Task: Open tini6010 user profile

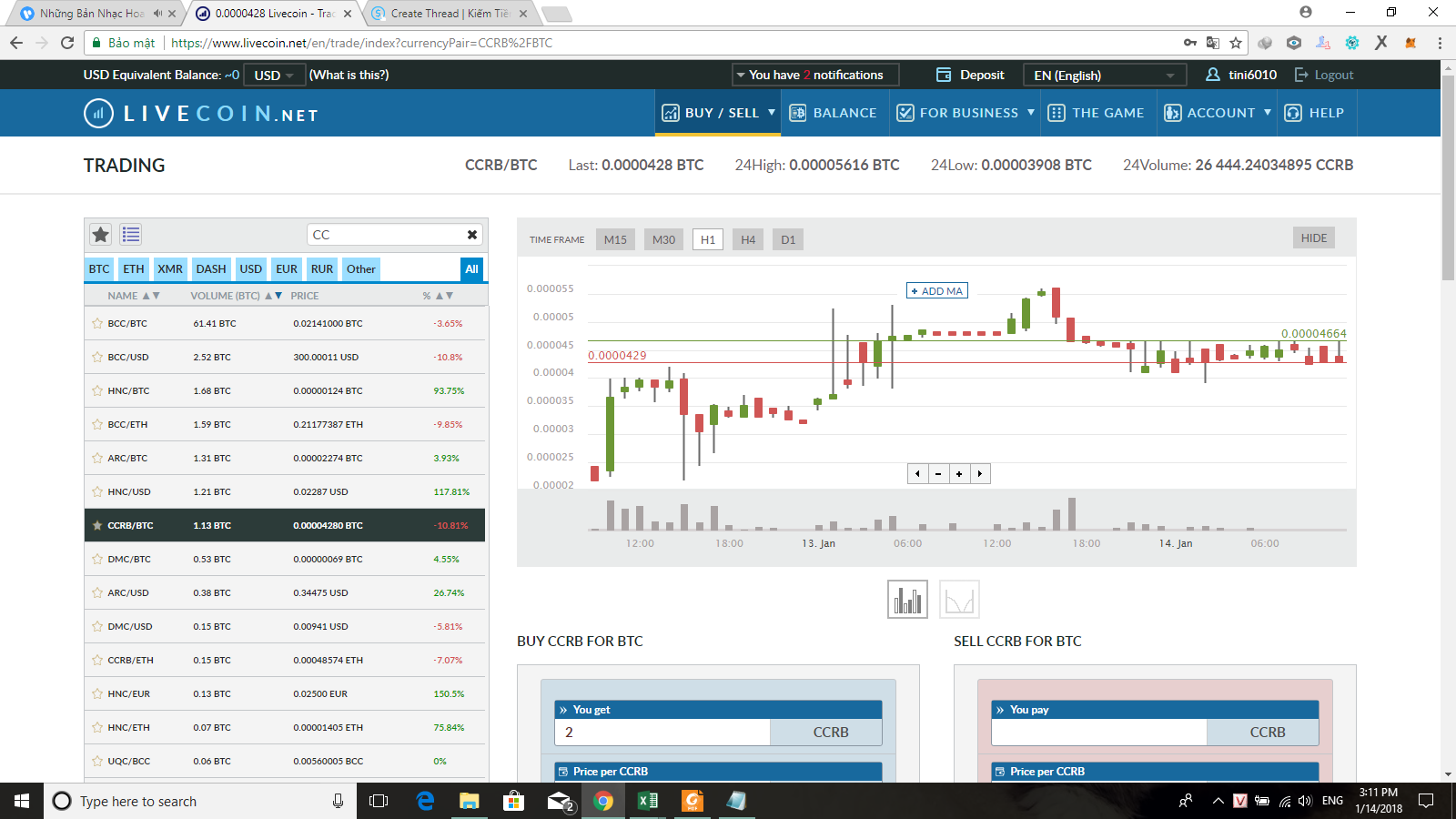Action: click(1241, 75)
